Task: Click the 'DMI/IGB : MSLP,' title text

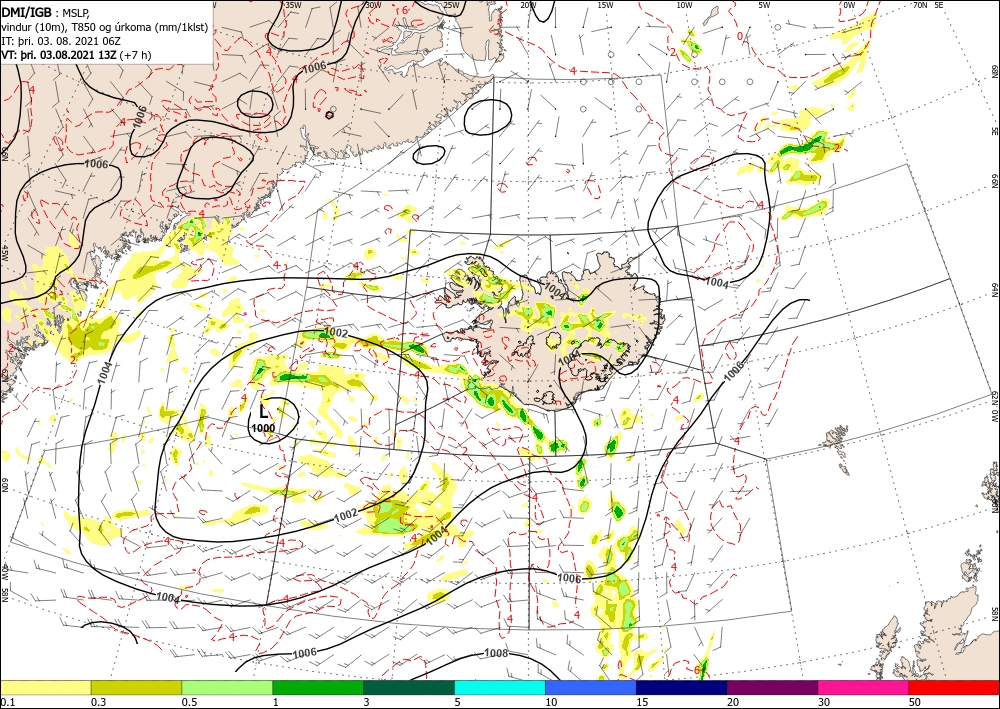Action: (x=46, y=11)
